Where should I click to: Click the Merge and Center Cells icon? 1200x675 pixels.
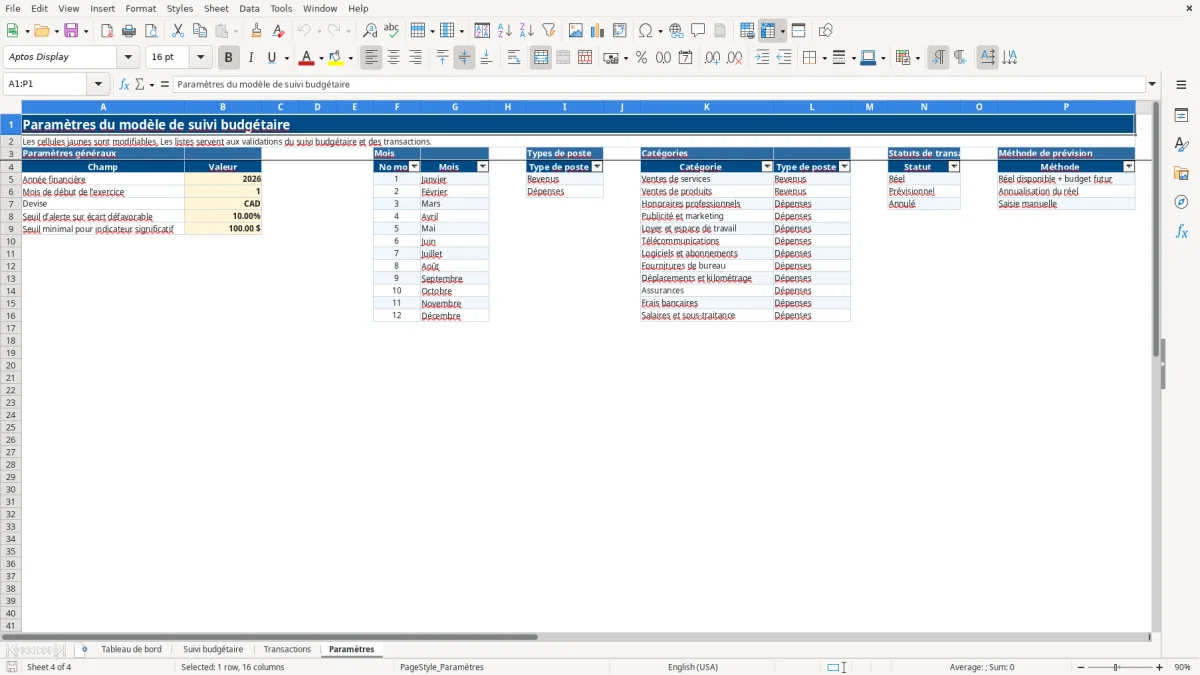[541, 58]
